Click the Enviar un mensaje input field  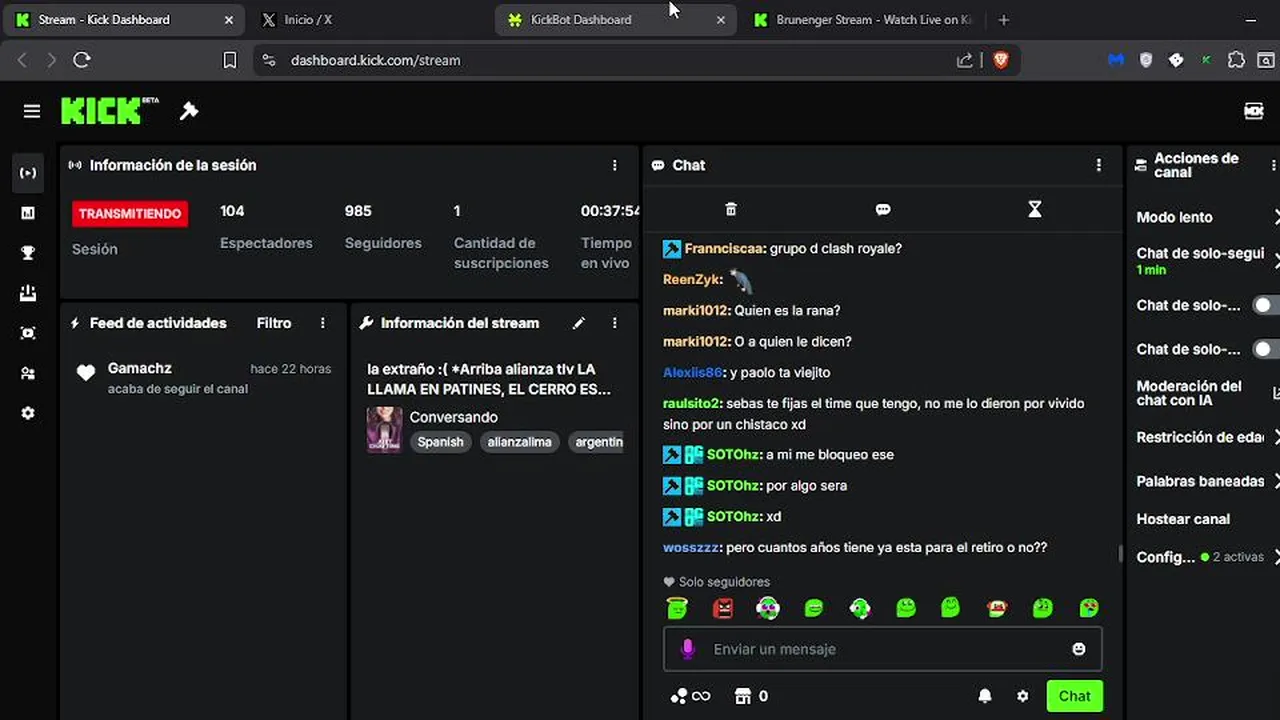pos(883,649)
